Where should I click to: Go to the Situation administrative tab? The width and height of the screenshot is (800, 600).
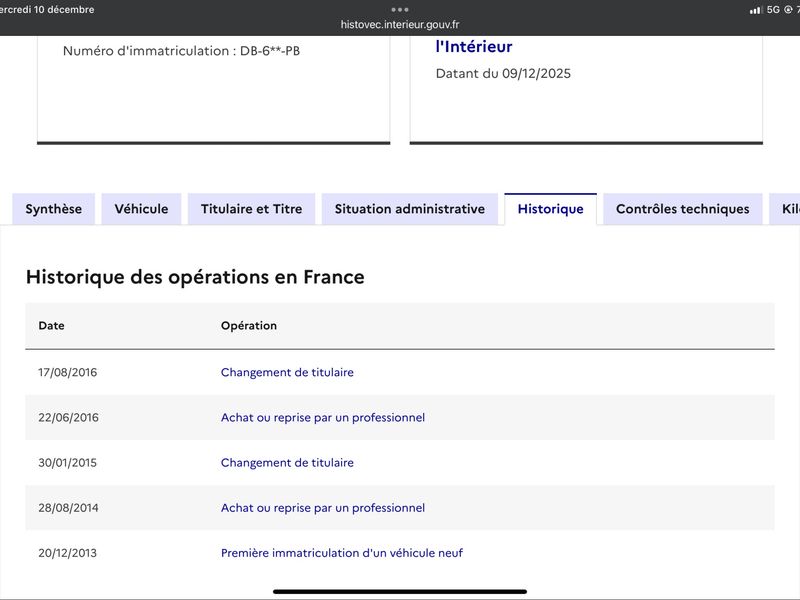pos(409,209)
